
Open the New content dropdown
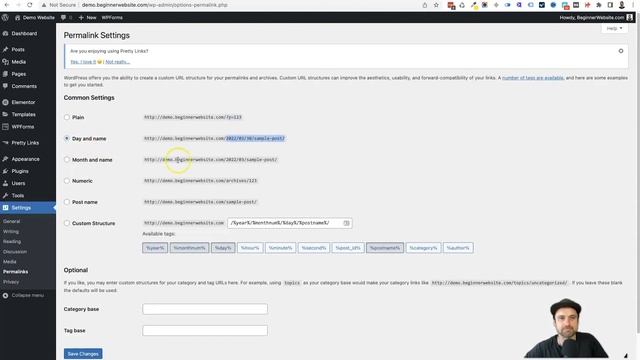[x=87, y=18]
